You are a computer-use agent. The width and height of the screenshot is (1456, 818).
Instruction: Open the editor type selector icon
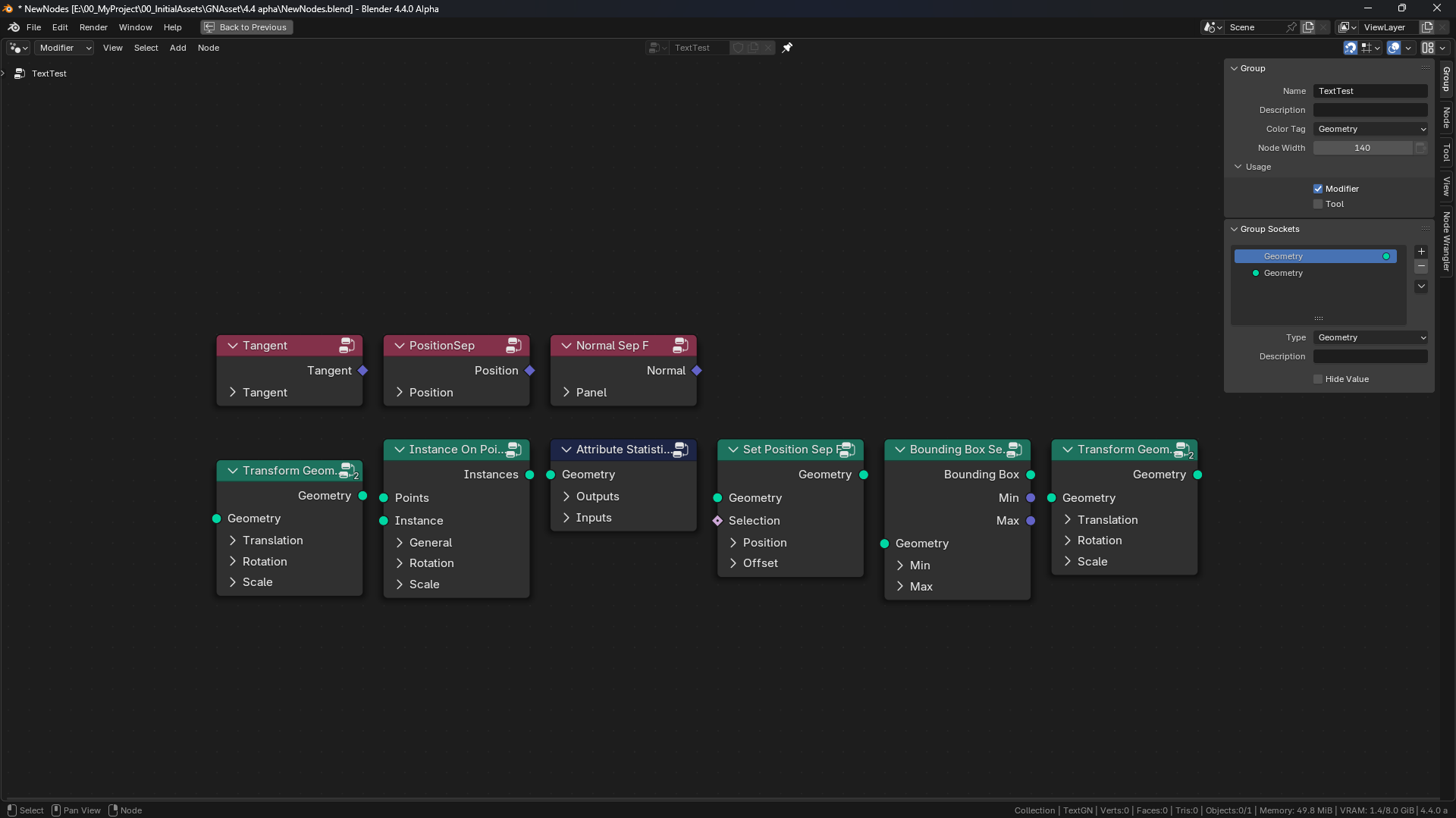tap(18, 48)
